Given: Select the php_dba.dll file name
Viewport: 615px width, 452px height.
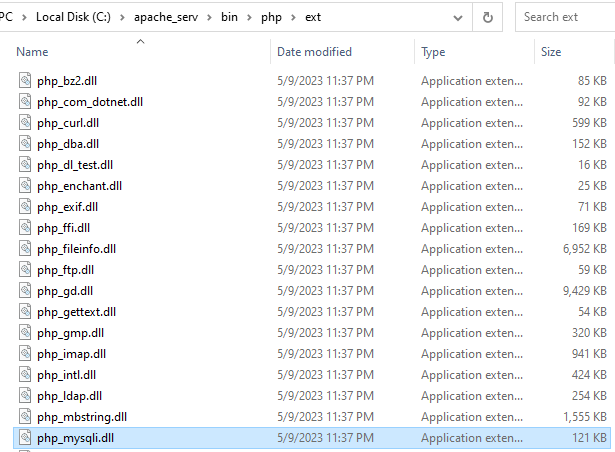Looking at the screenshot, I should (68, 144).
